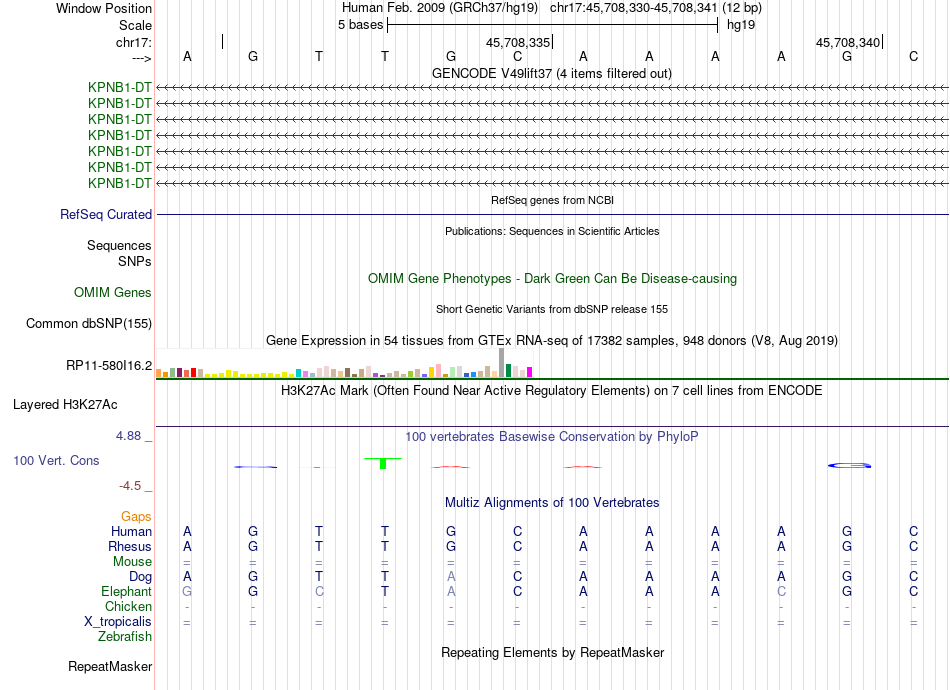
Task: Click the tall gray bar in GTEx chart
Action: pos(502,363)
